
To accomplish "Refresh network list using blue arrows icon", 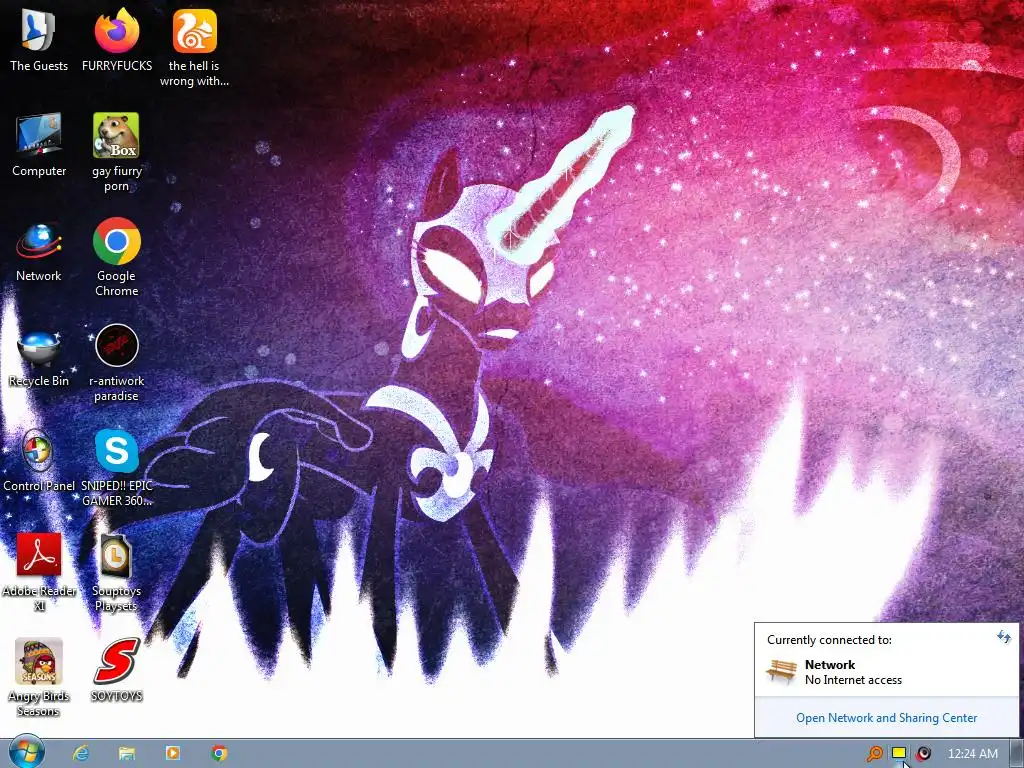I will pyautogui.click(x=1004, y=636).
